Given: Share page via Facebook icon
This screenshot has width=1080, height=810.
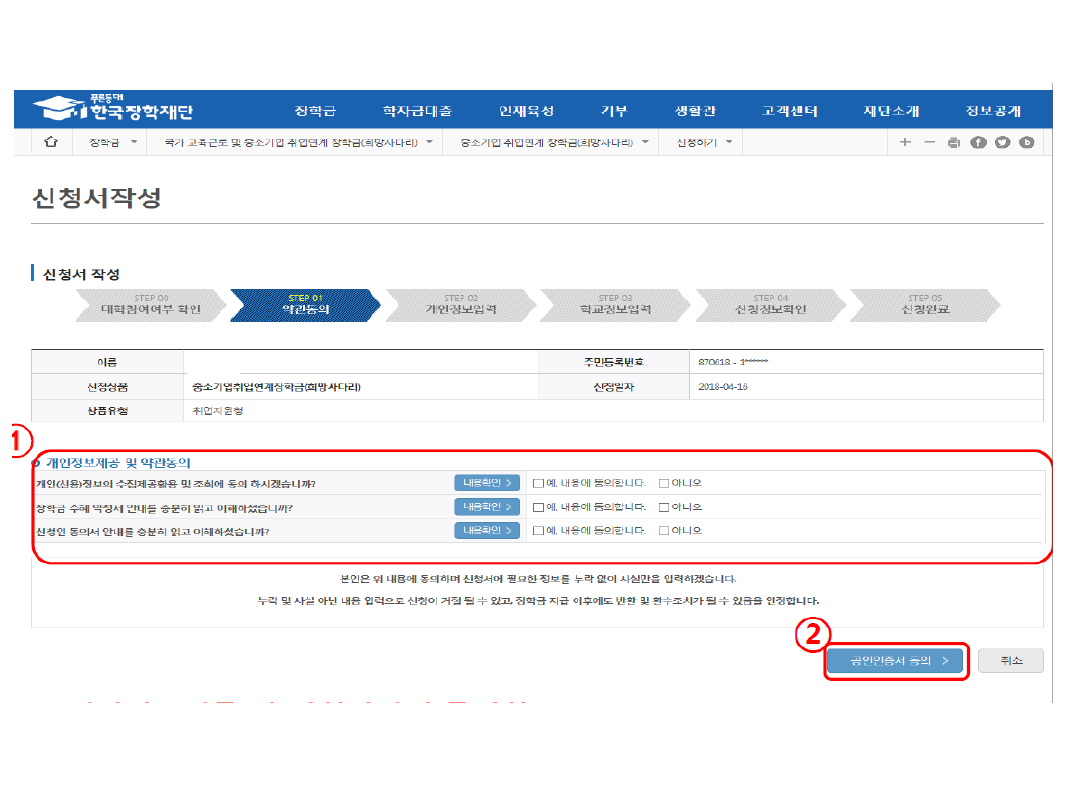Looking at the screenshot, I should tap(978, 143).
